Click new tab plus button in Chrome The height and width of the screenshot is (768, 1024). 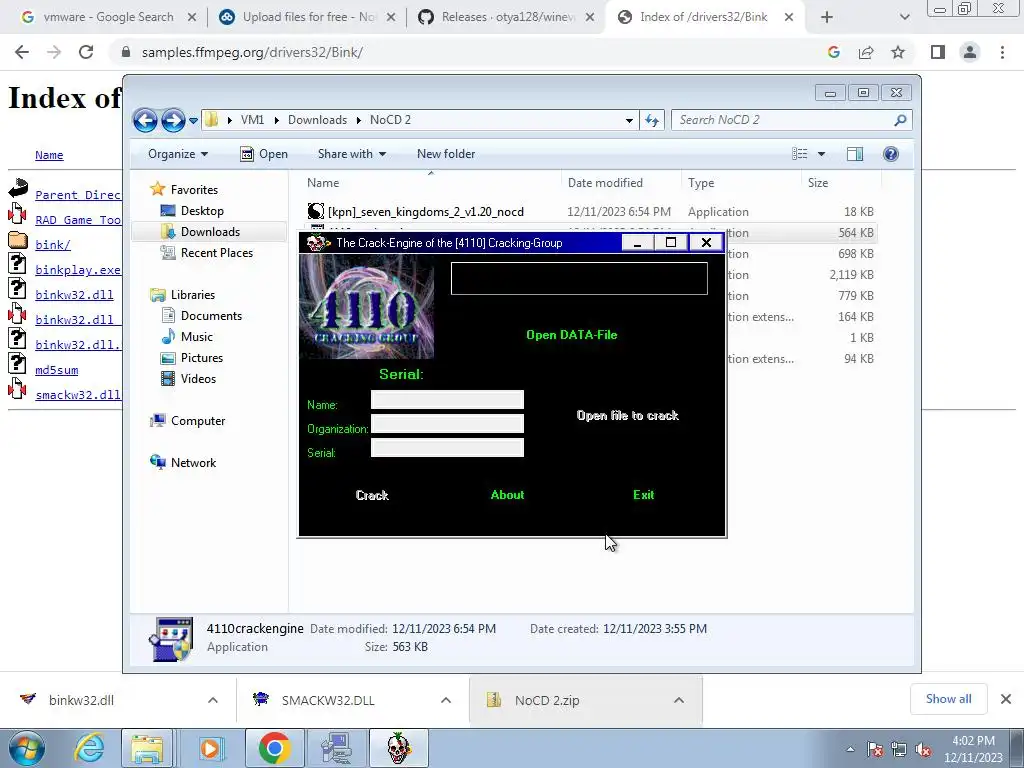[827, 18]
